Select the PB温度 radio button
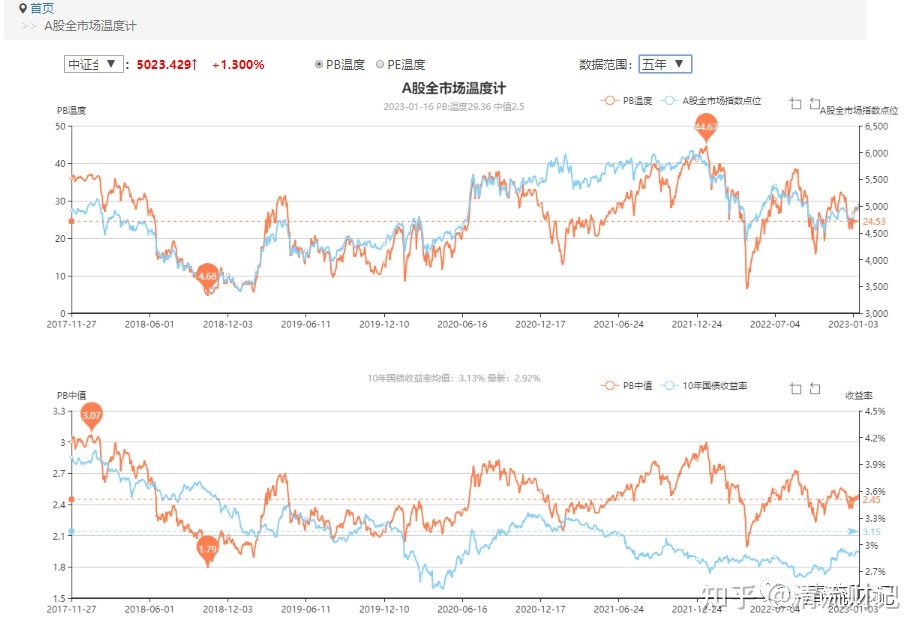The width and height of the screenshot is (924, 635). tap(319, 64)
